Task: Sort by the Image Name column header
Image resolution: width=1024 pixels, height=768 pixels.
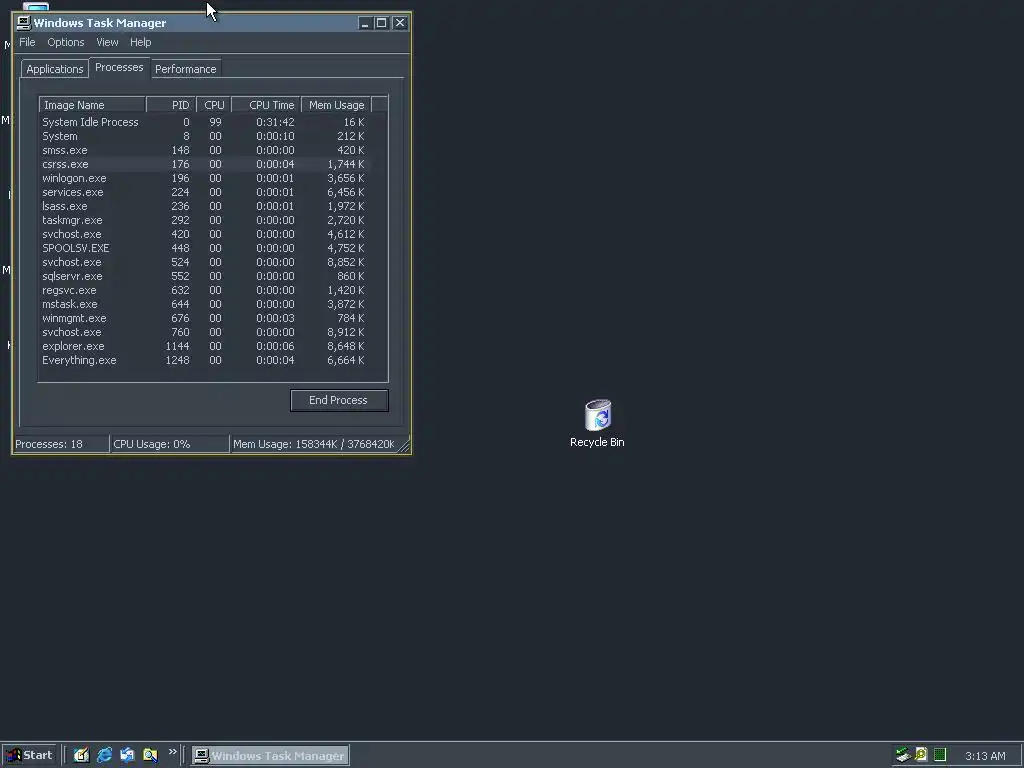Action: click(92, 105)
